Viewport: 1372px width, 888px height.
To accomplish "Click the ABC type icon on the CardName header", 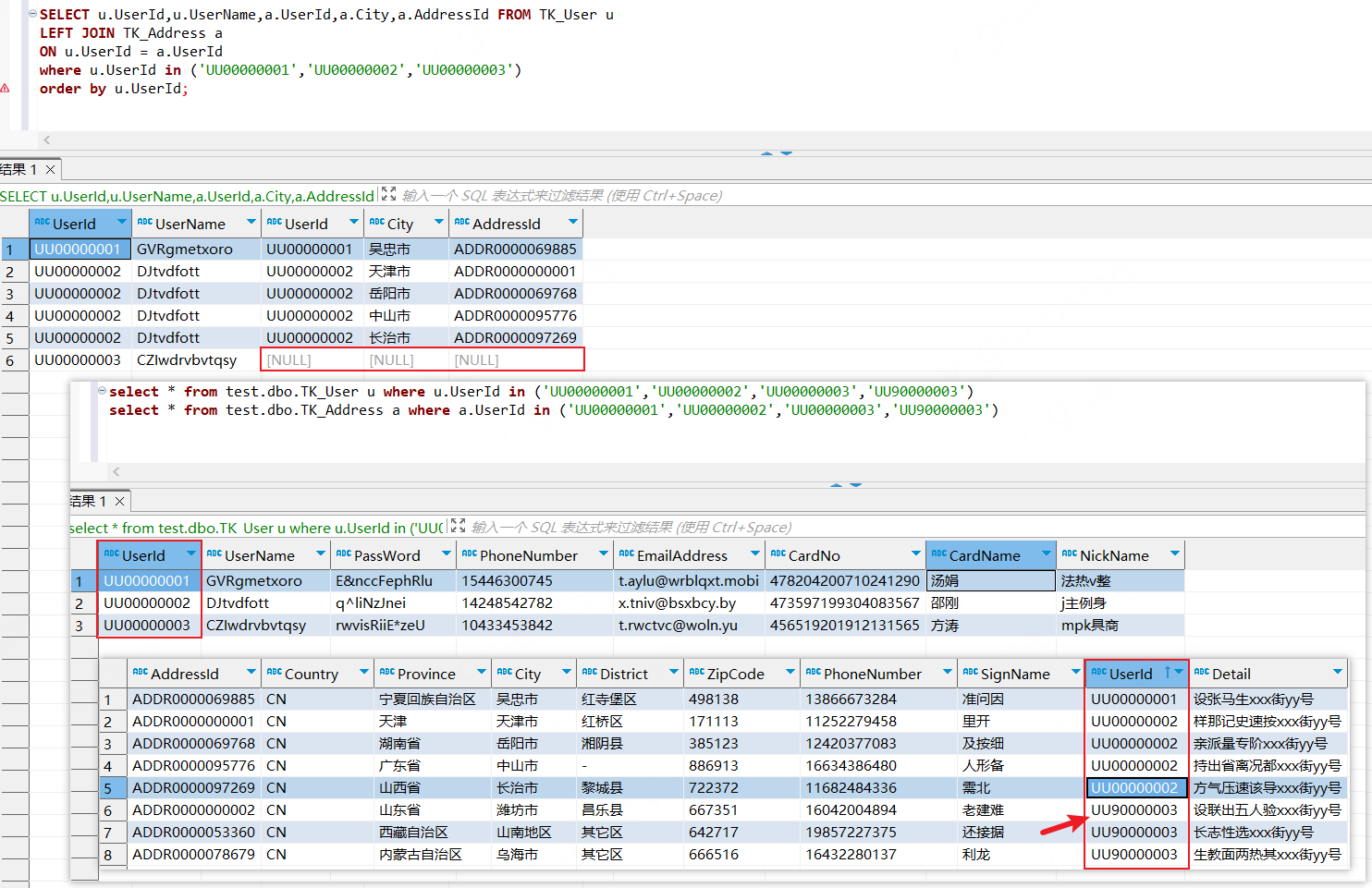I will pyautogui.click(x=938, y=554).
